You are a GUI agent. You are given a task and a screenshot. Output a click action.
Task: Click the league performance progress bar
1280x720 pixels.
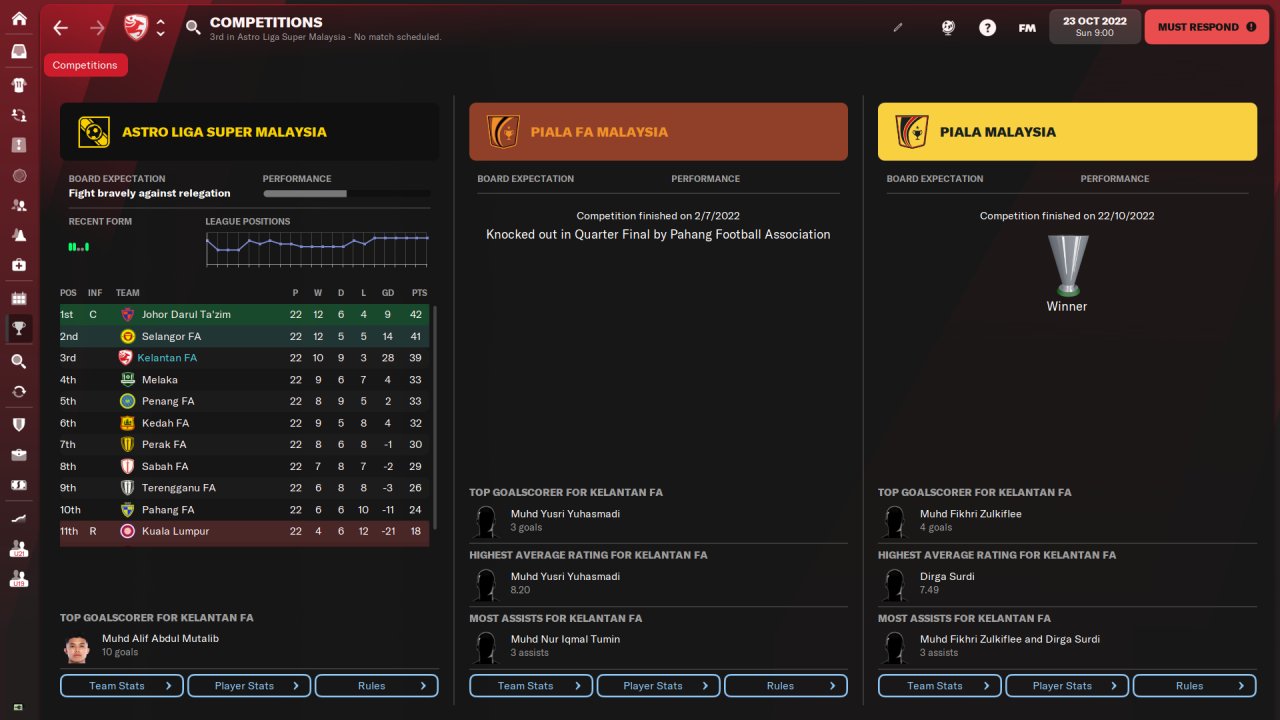pos(346,193)
